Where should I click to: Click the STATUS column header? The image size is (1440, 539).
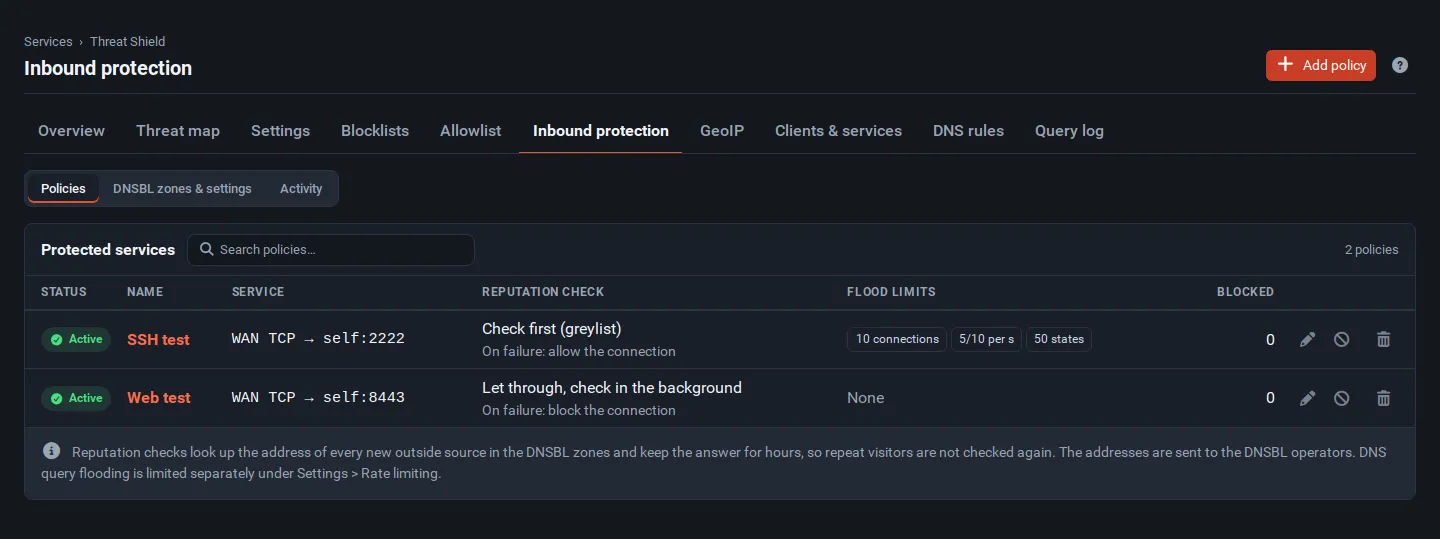(x=64, y=292)
